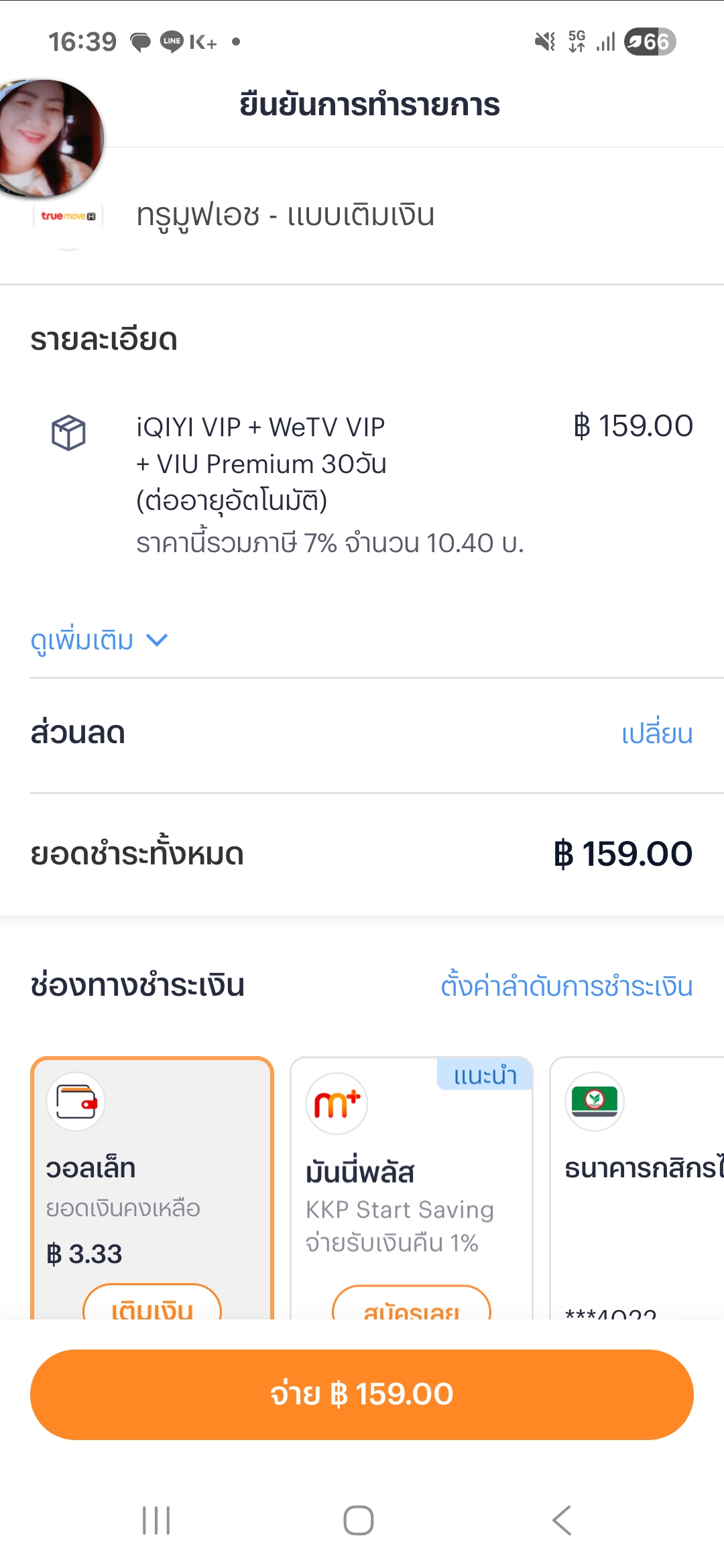
Task: Select วอลเล็ท wallet payment method
Action: click(x=152, y=1179)
